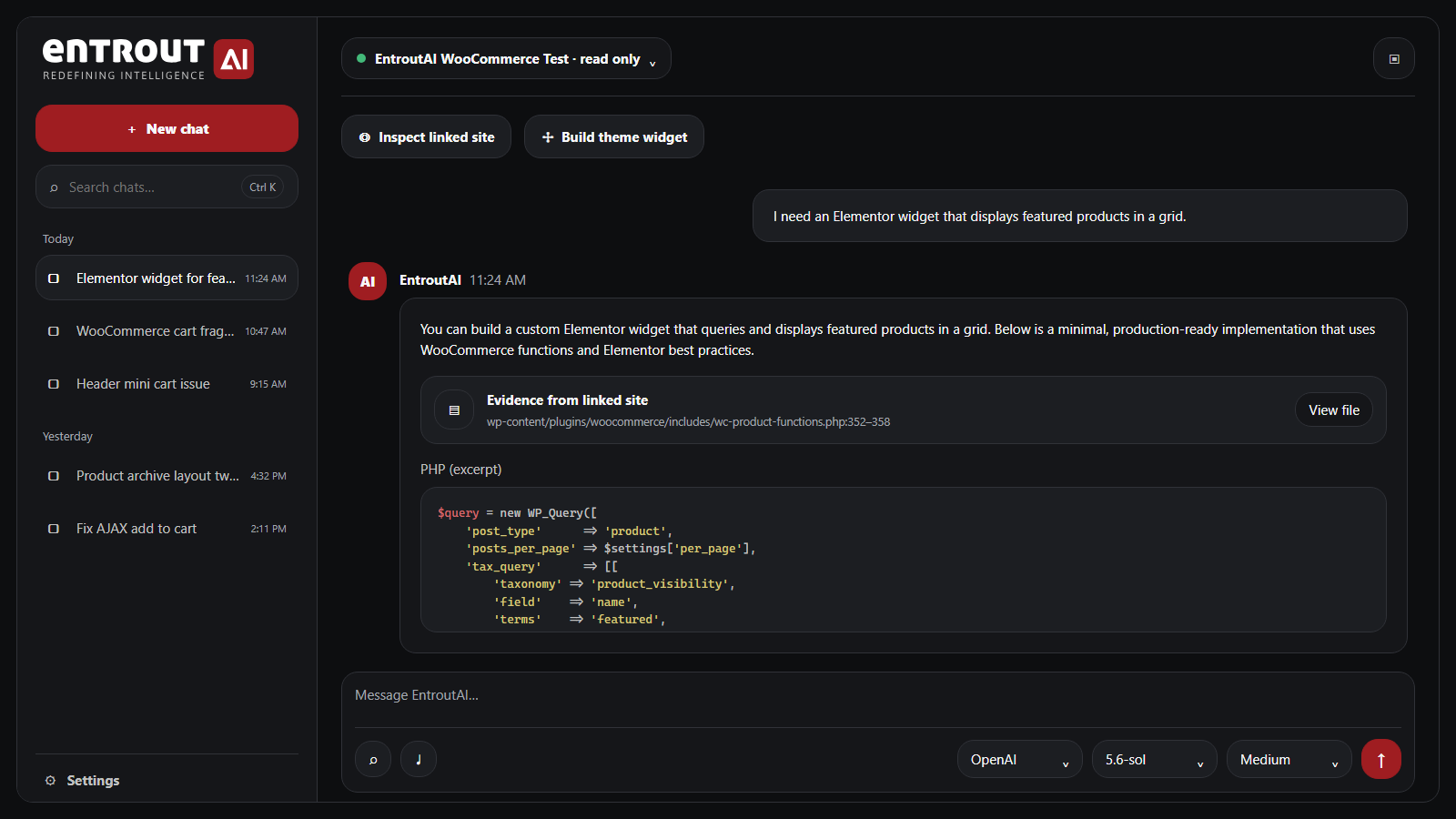Click Inspect linked site button
Screen dimensions: 1456x819
tap(426, 136)
